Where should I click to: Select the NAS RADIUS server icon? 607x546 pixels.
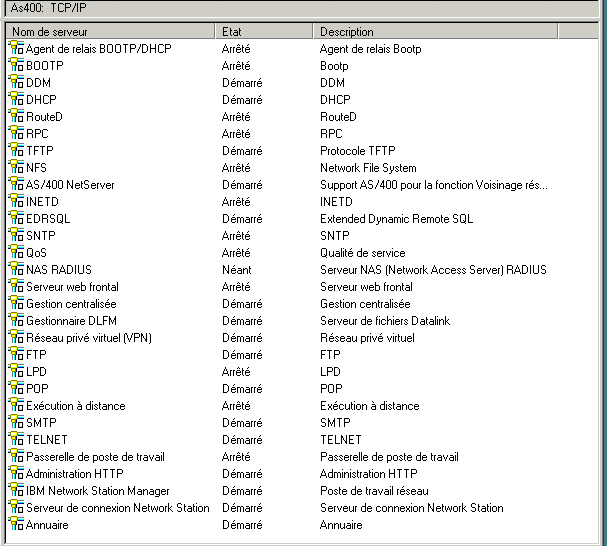(16, 270)
